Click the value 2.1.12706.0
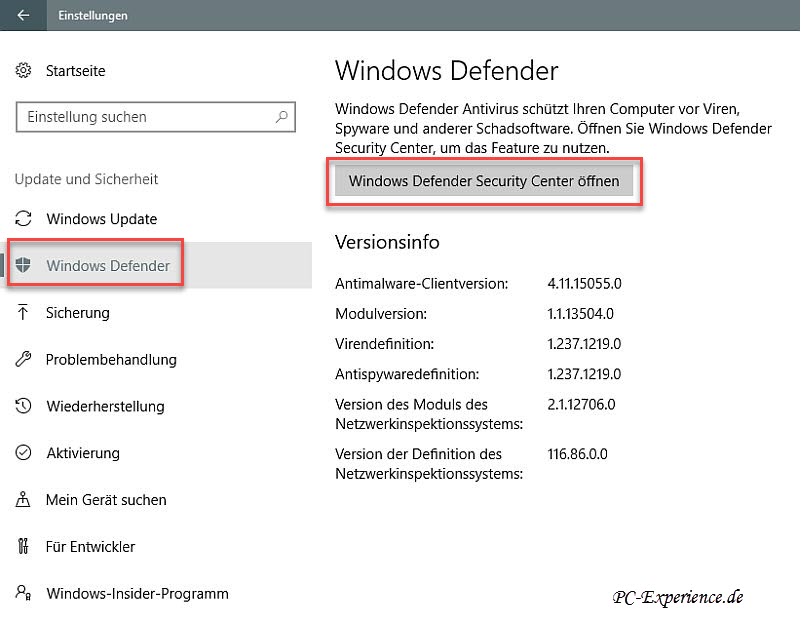This screenshot has width=804, height=625. click(x=581, y=405)
